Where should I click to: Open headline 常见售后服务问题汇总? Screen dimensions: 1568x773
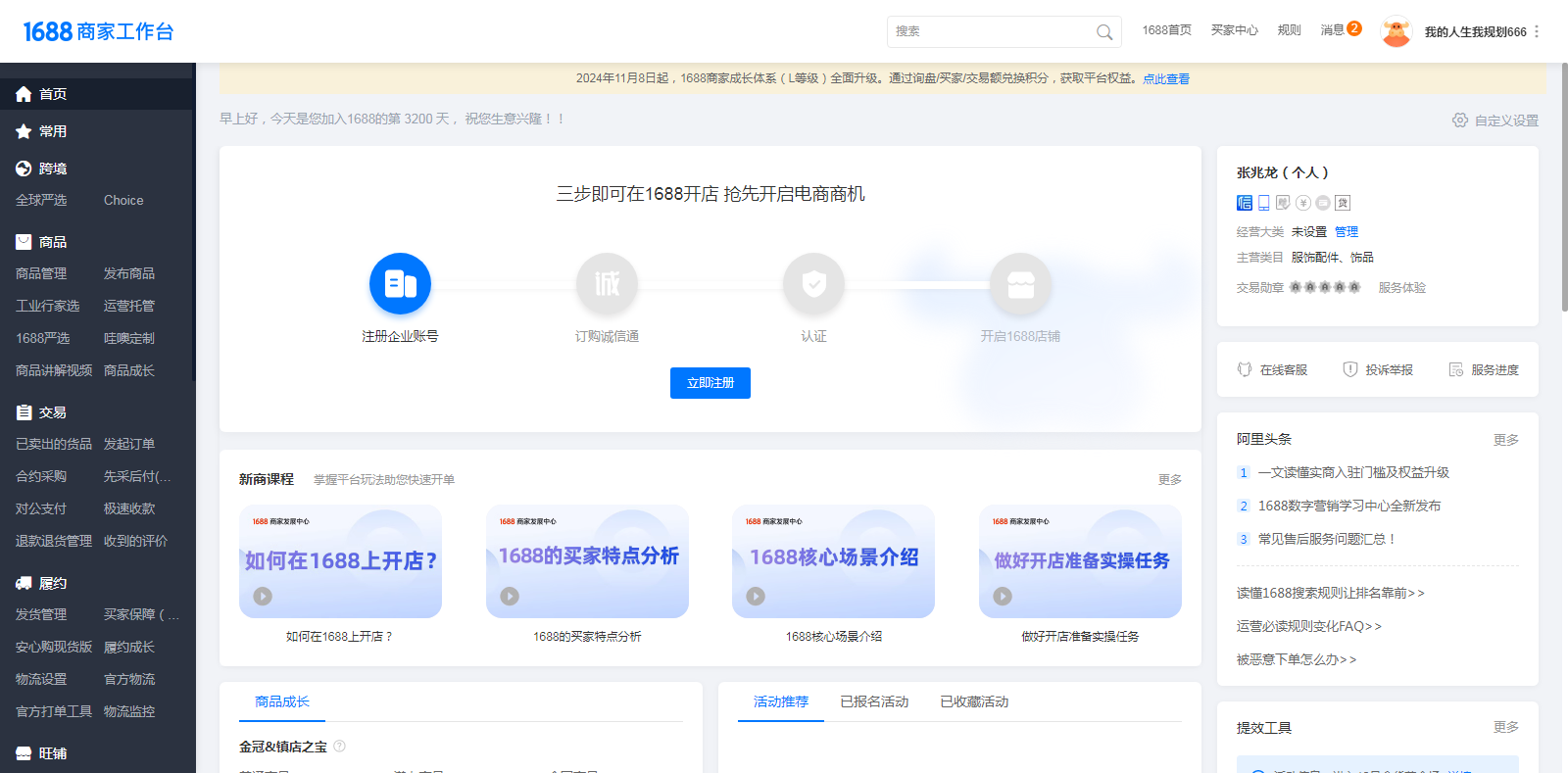[1328, 539]
